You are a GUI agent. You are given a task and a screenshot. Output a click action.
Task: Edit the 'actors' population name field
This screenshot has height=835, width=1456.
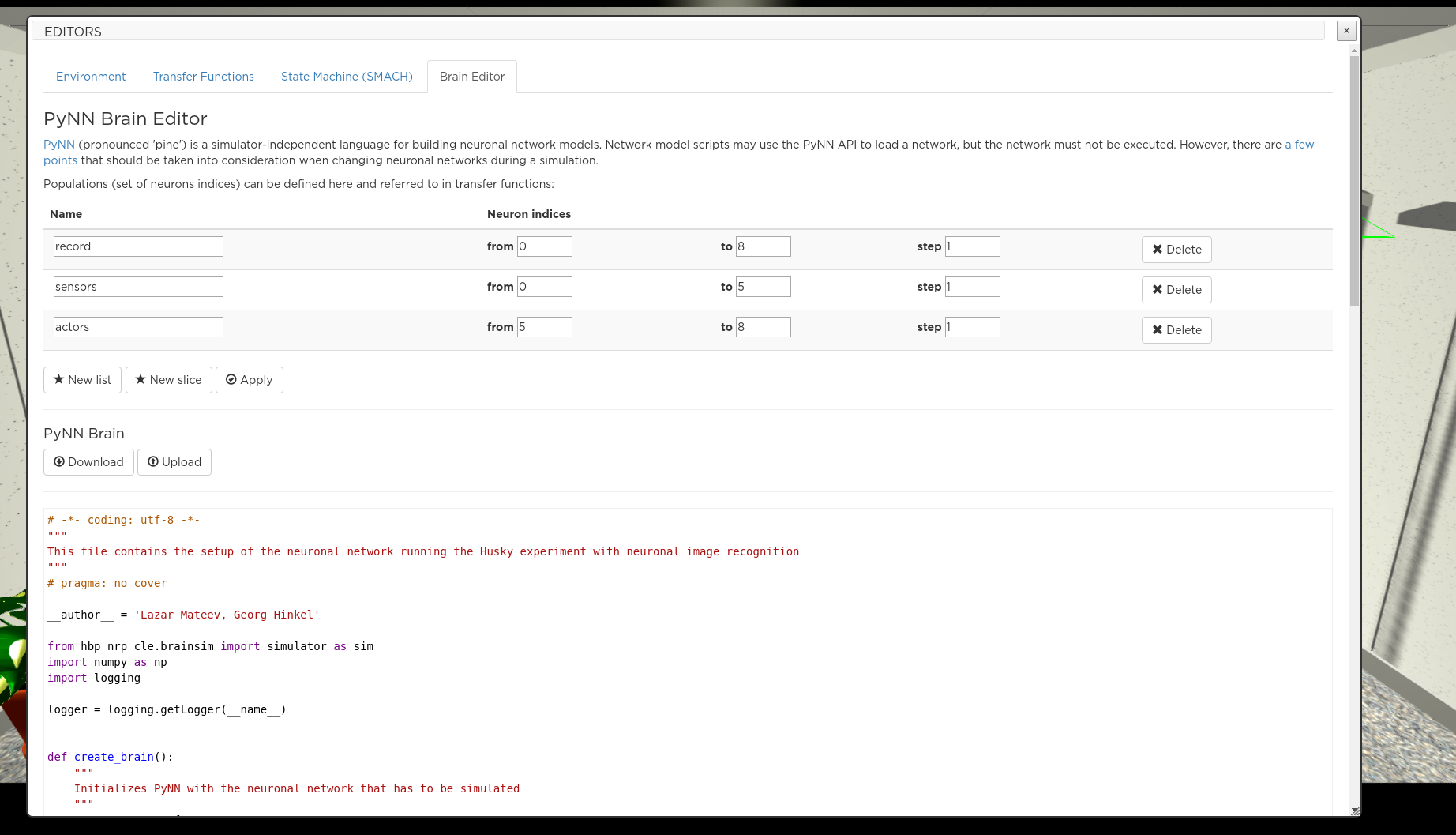click(x=138, y=327)
